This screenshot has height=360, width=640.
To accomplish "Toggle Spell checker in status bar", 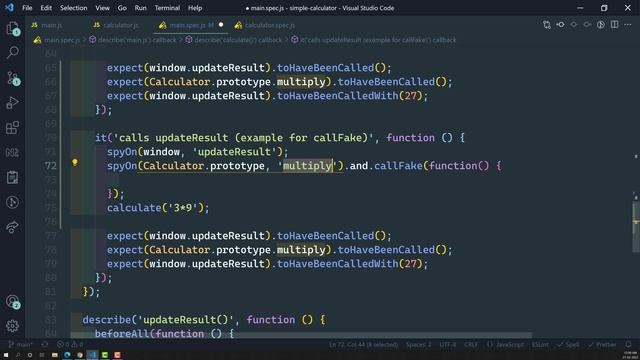I will pos(568,344).
